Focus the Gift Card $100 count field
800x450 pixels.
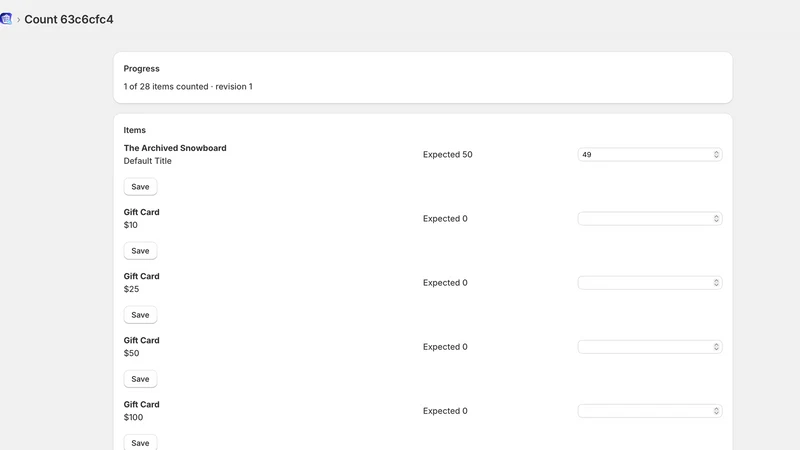[649, 411]
